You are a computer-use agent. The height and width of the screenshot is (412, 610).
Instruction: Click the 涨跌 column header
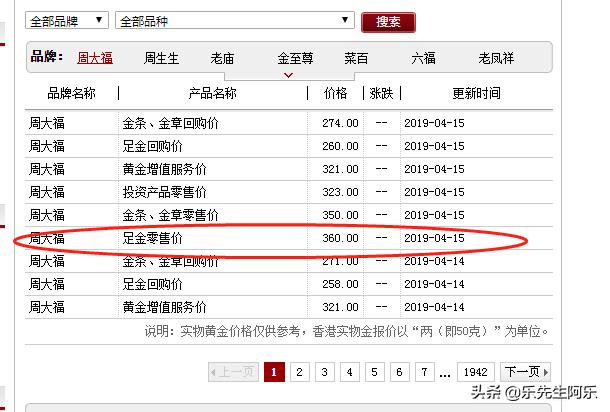point(381,93)
